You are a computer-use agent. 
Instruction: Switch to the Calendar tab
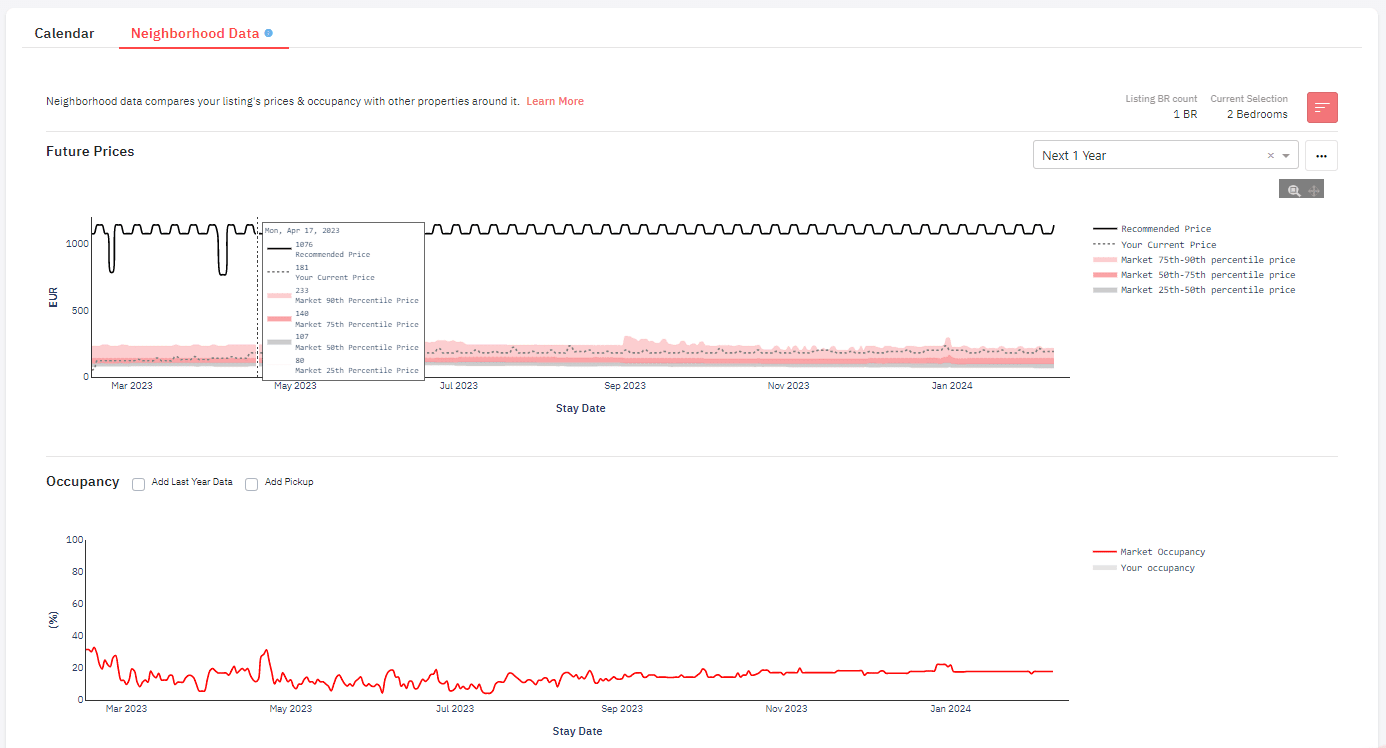click(64, 33)
